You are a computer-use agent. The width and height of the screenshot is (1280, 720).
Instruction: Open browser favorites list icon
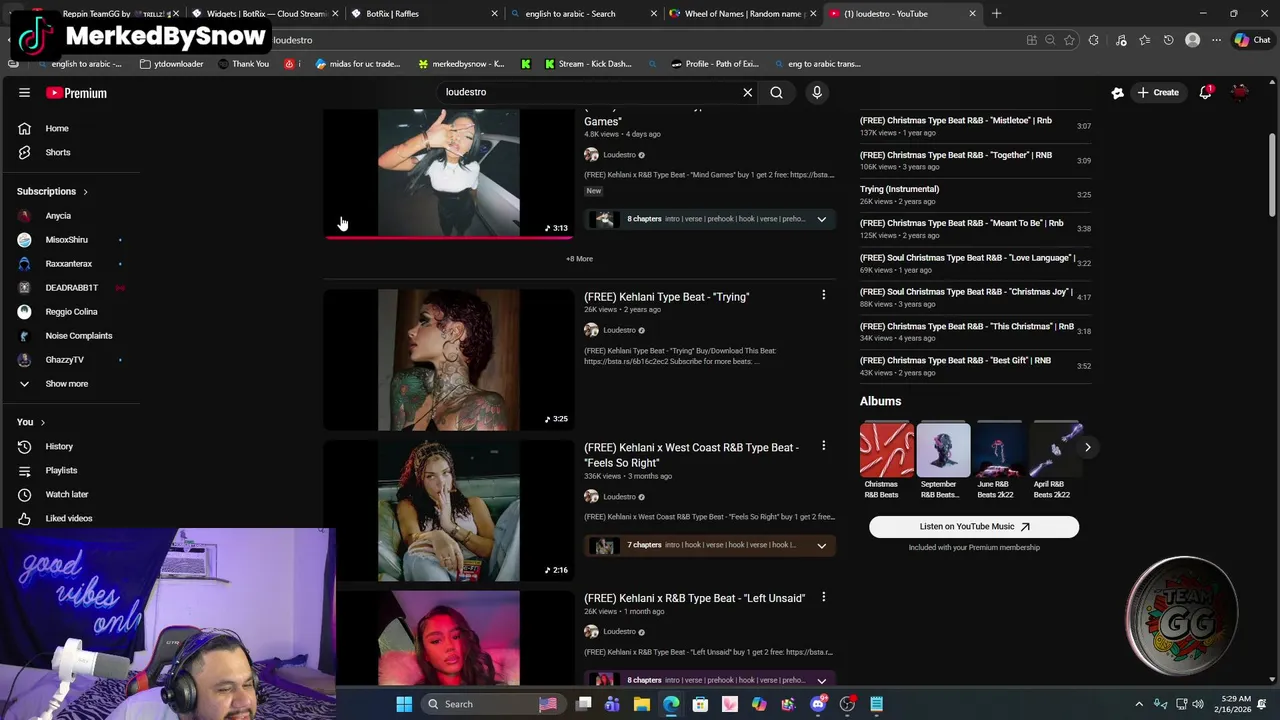coord(1145,40)
